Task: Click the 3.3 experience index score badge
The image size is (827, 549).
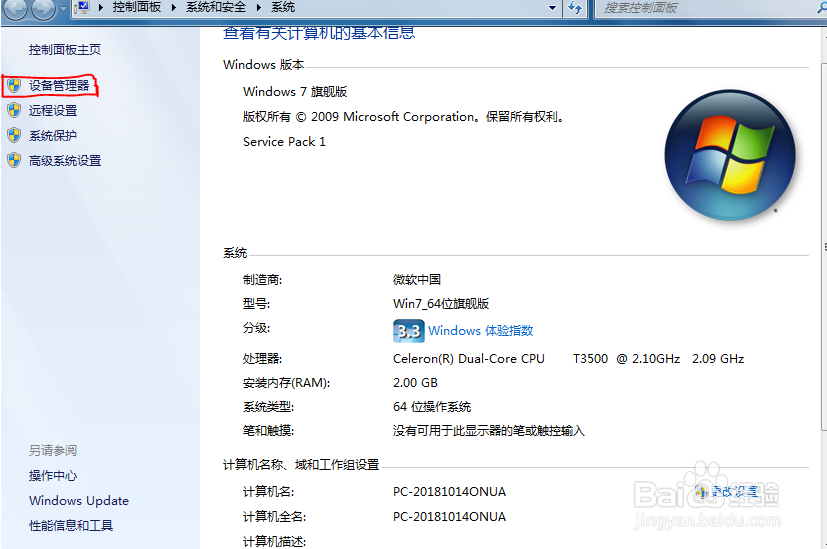Action: tap(409, 331)
